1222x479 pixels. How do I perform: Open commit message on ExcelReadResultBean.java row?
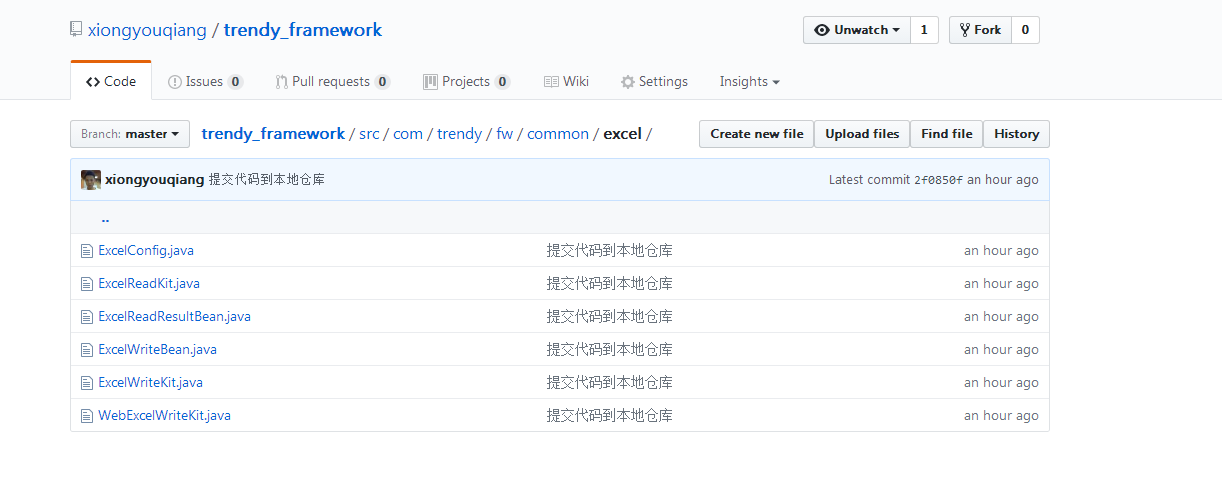click(x=610, y=317)
